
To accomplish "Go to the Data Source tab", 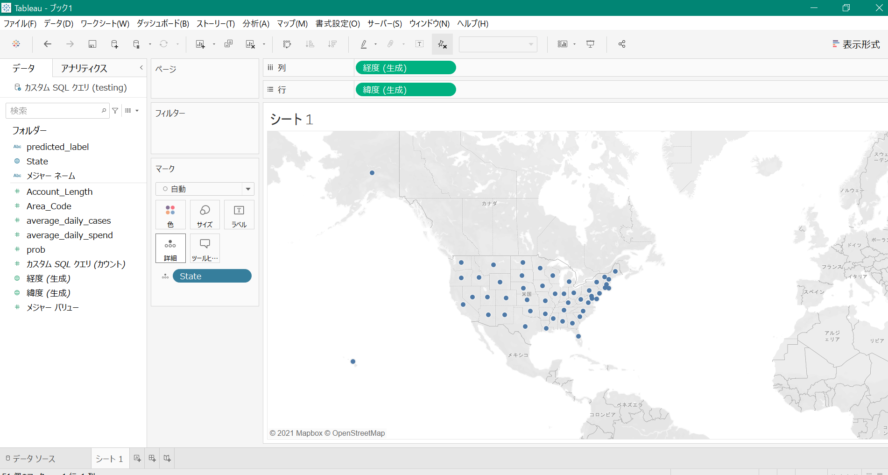I will point(31,458).
